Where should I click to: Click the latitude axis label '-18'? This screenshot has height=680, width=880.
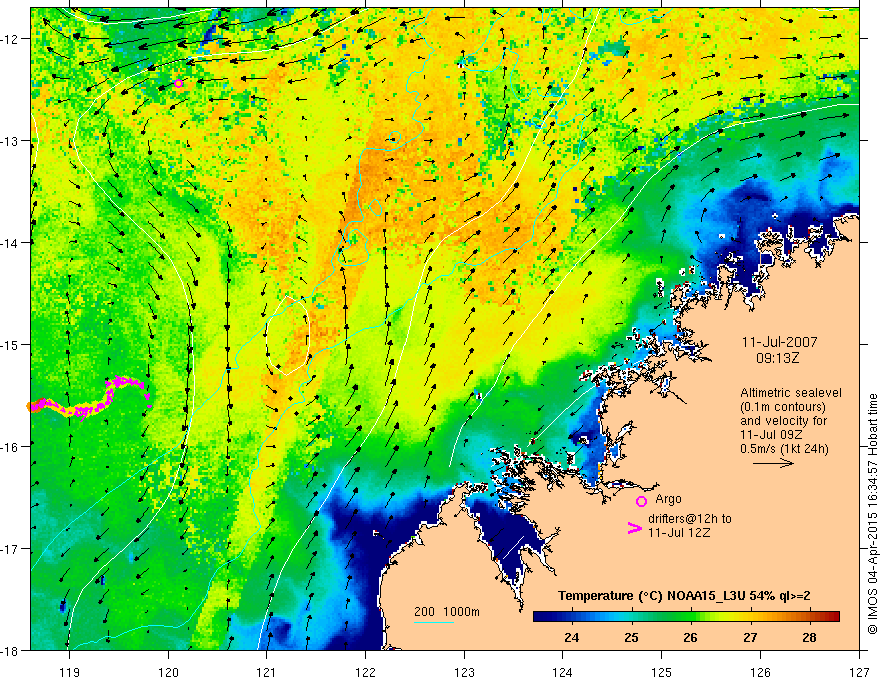[10, 650]
